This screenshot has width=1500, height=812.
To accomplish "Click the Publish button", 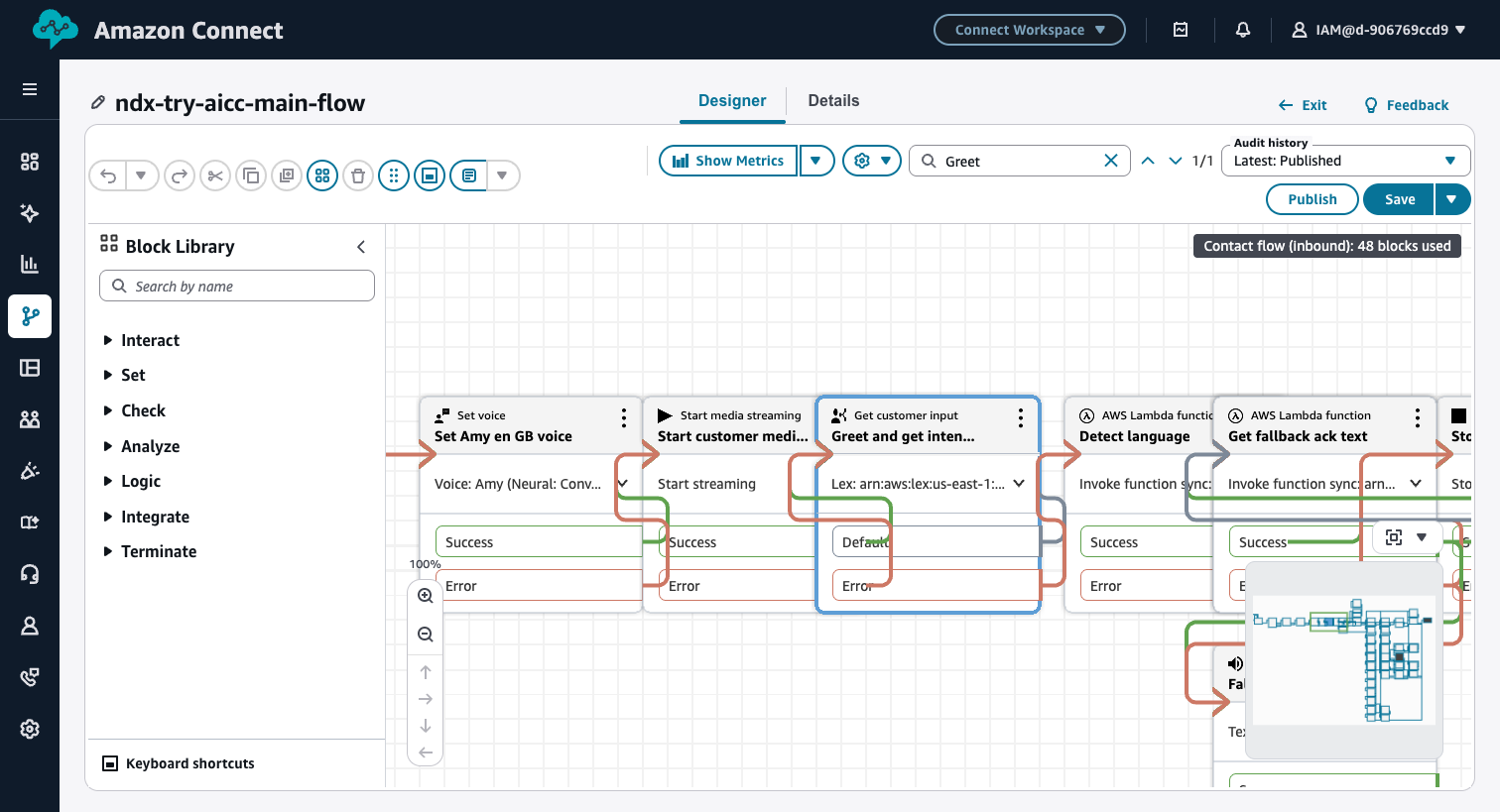I will pos(1312,199).
